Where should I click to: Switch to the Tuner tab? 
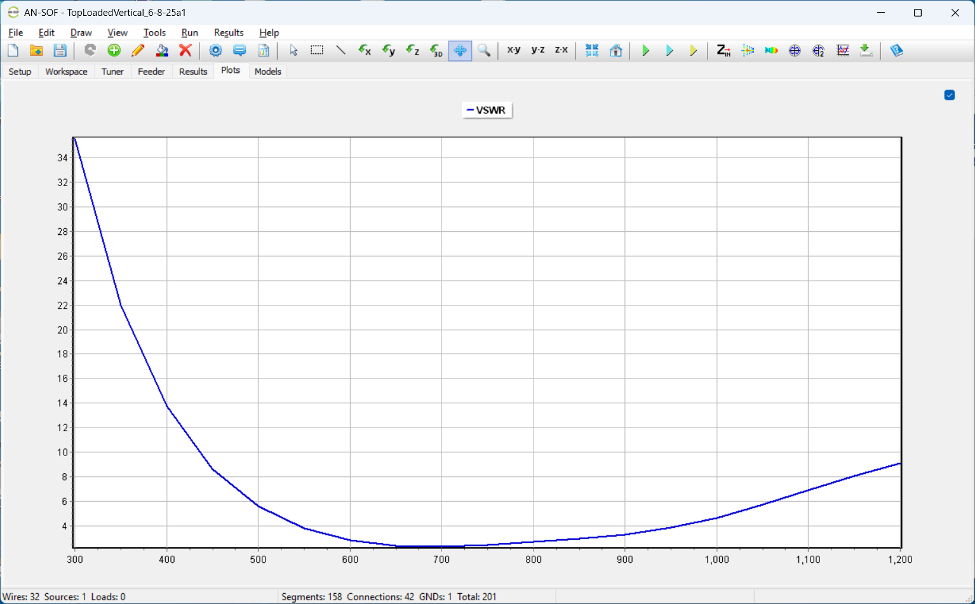click(x=112, y=72)
